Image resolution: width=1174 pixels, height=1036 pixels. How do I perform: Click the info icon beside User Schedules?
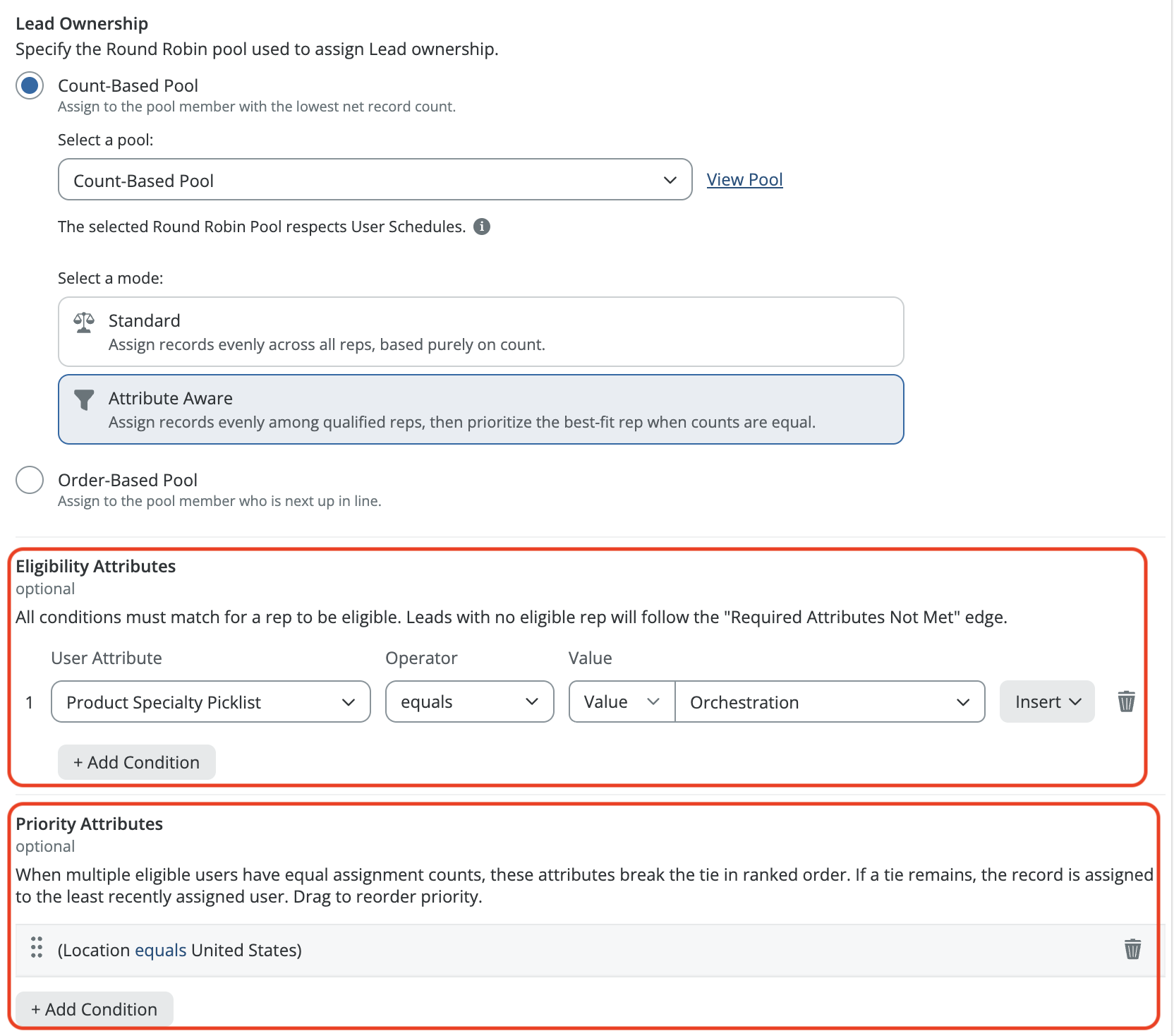coord(482,227)
